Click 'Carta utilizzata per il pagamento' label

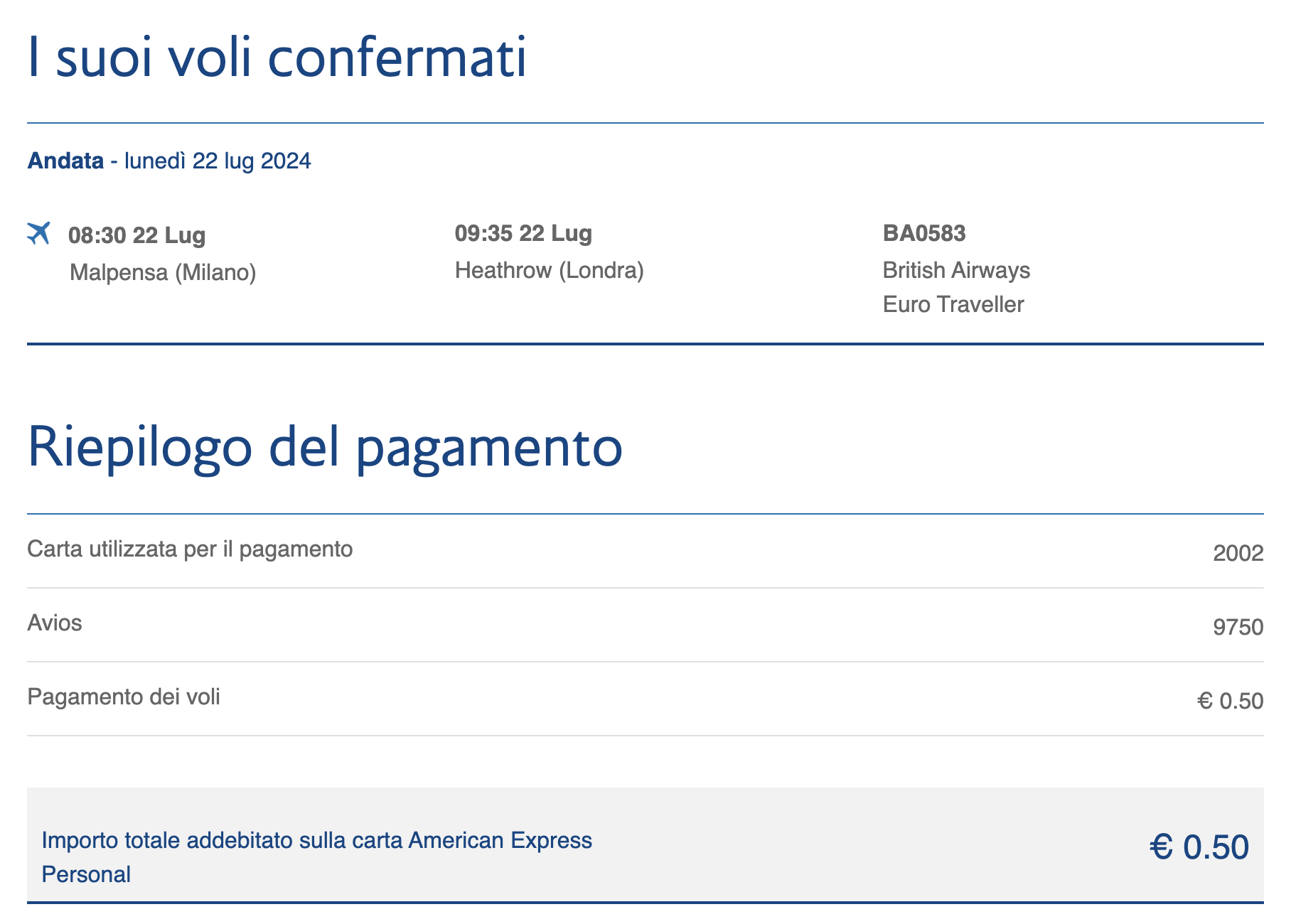pos(190,549)
